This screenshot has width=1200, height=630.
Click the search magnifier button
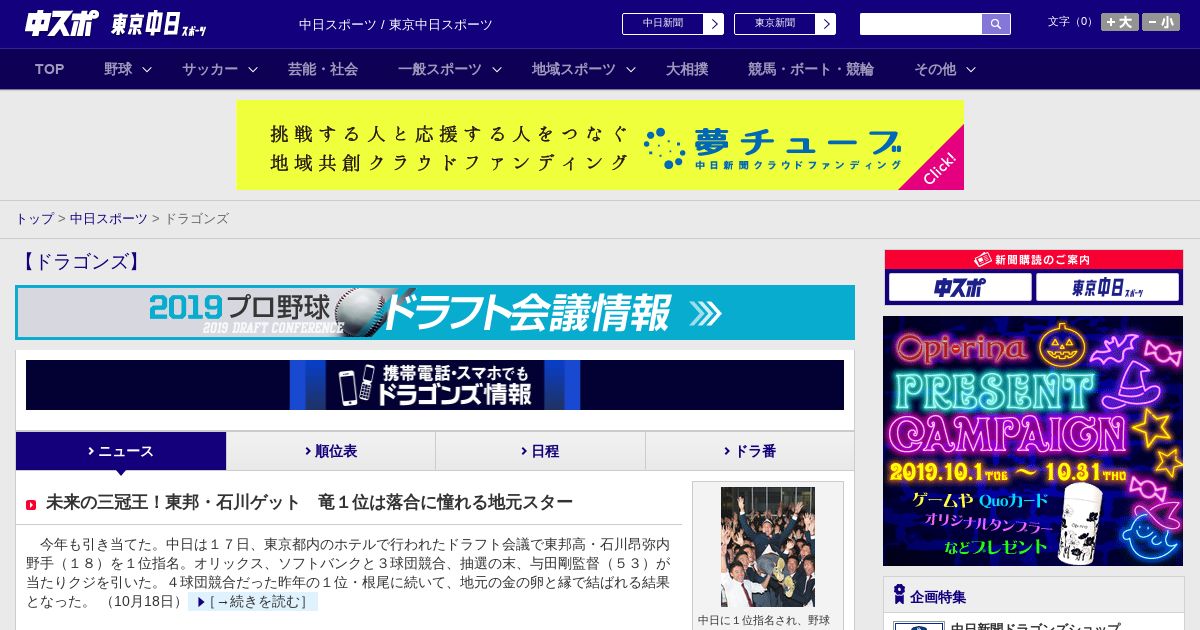click(x=996, y=24)
